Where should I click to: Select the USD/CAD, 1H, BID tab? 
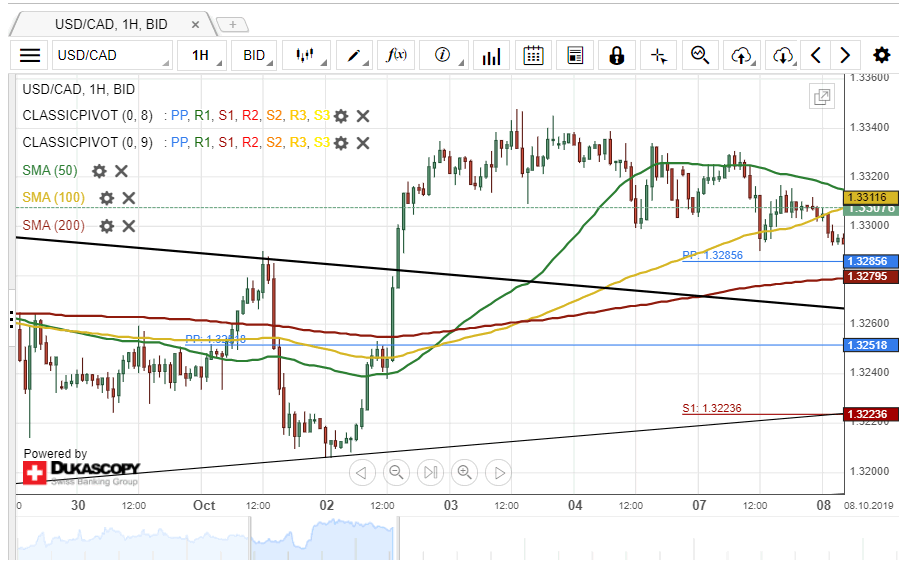(x=112, y=22)
